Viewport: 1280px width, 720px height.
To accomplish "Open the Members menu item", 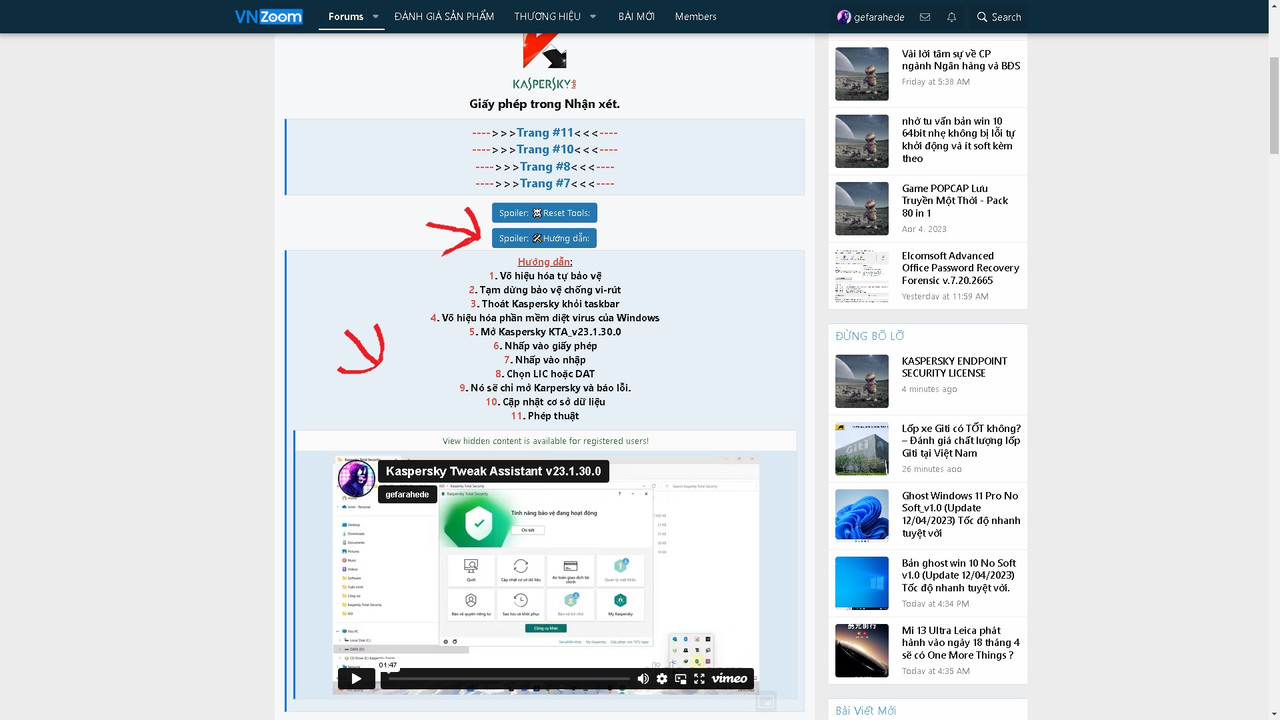I will [695, 17].
